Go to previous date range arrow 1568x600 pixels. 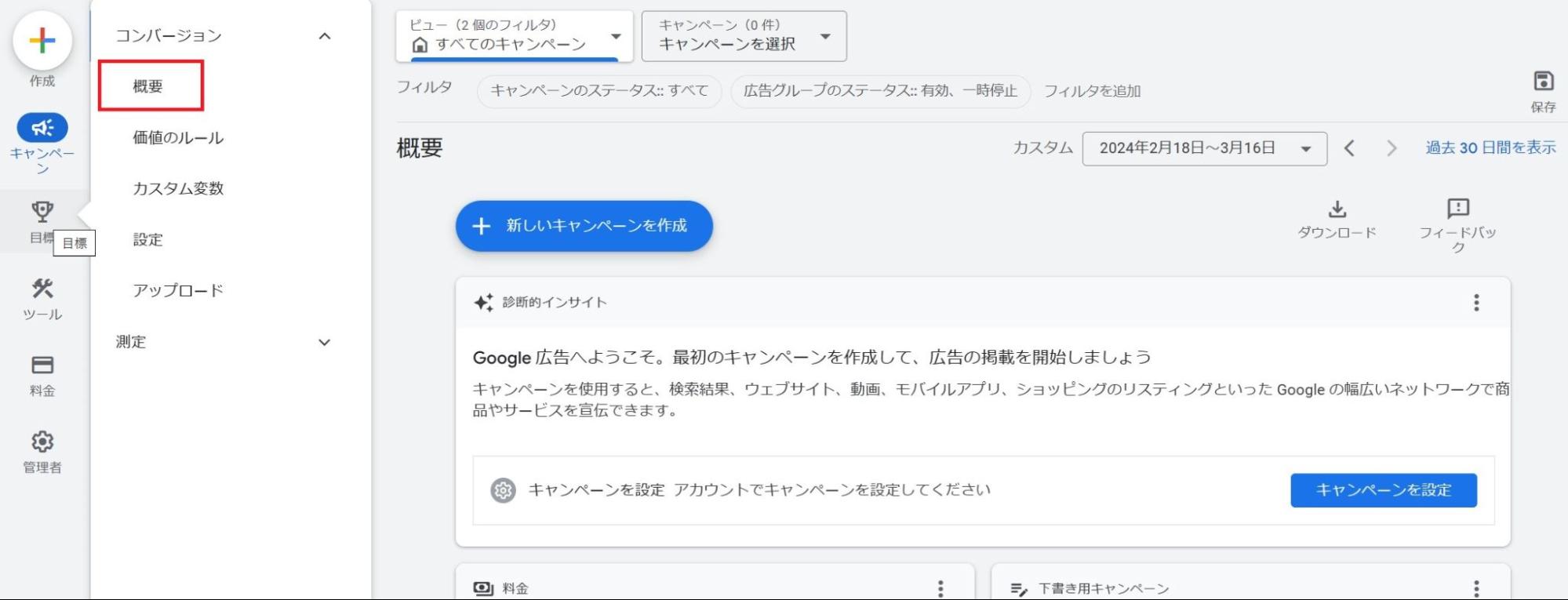(1349, 148)
